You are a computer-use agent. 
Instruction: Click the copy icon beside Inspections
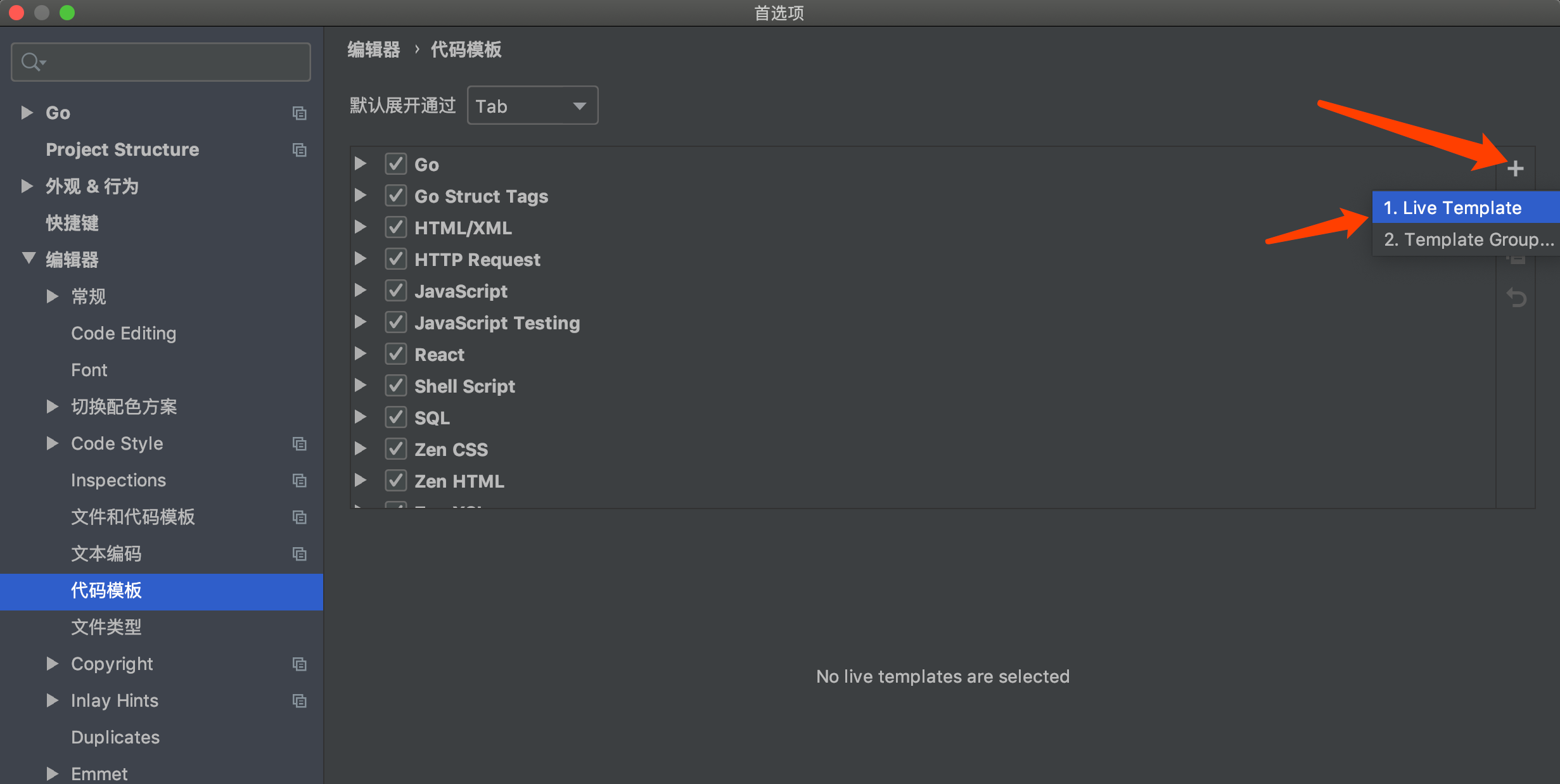299,480
